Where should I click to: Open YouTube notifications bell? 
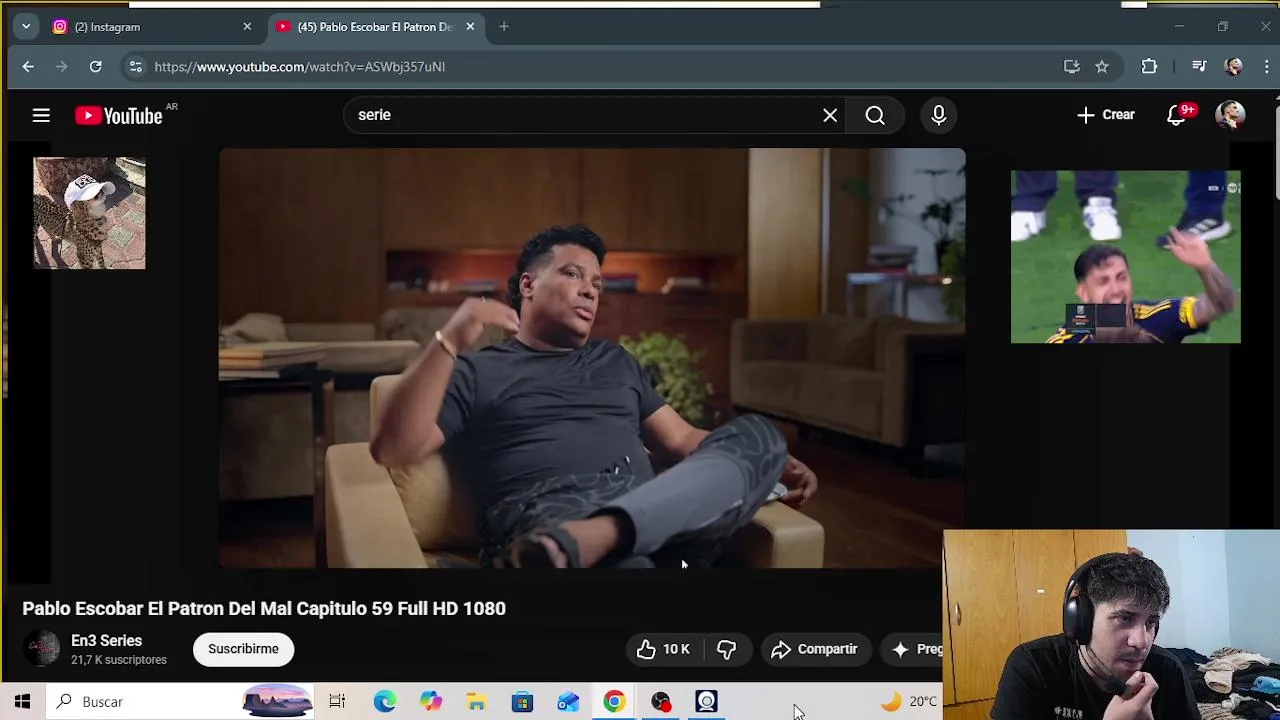1177,115
